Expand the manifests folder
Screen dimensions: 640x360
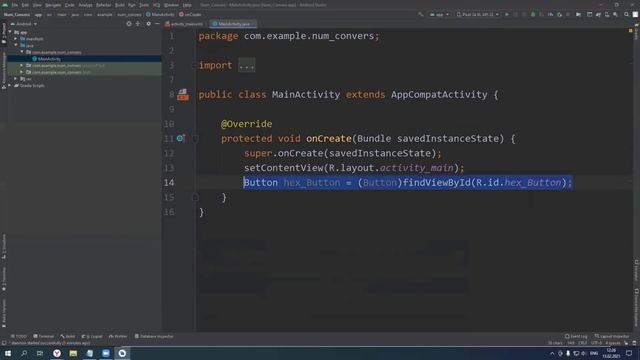pyautogui.click(x=16, y=39)
